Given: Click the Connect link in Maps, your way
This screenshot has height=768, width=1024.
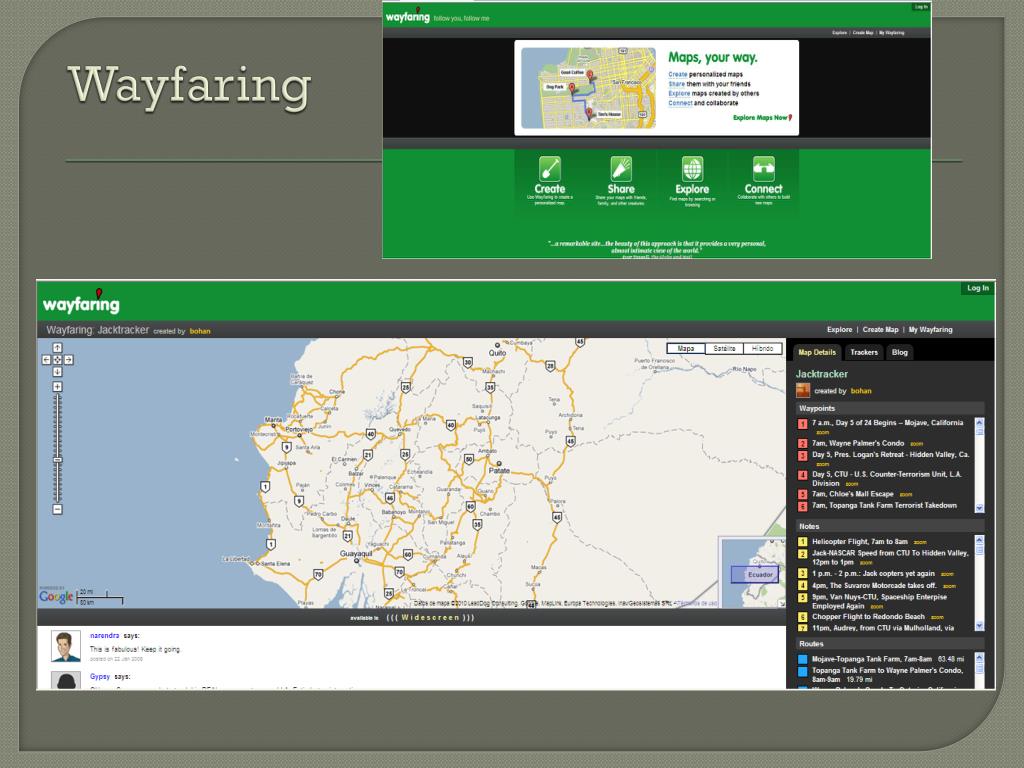Looking at the screenshot, I should 680,103.
